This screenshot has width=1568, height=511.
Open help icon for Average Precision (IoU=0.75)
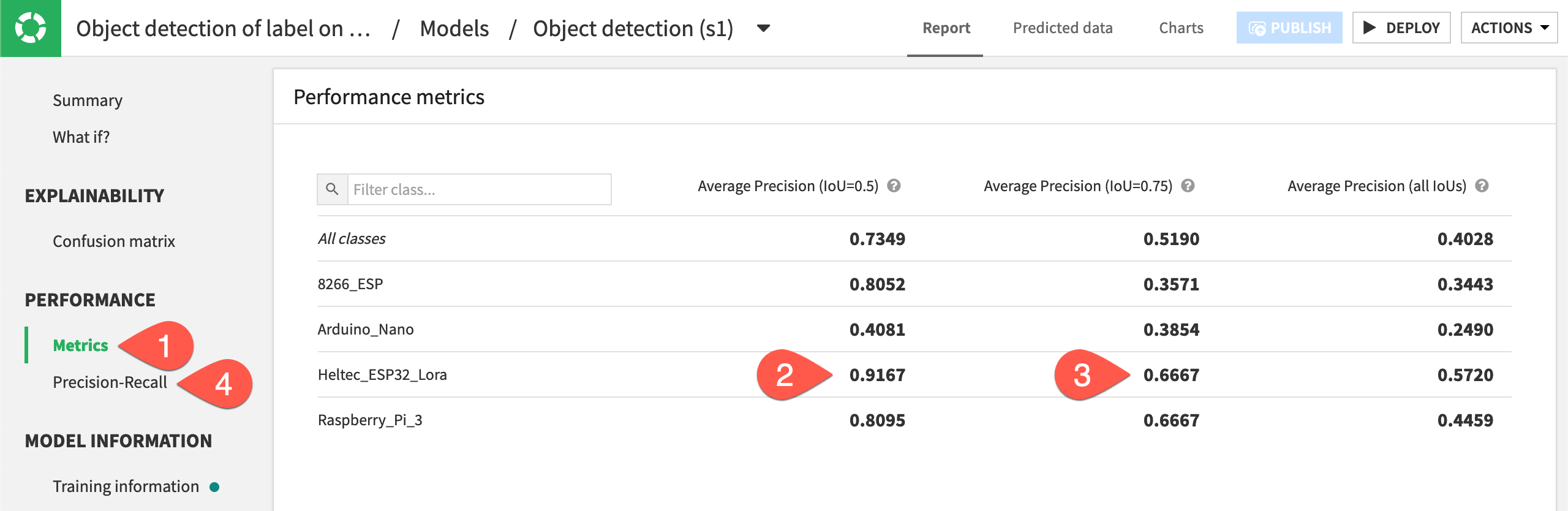tap(1188, 186)
